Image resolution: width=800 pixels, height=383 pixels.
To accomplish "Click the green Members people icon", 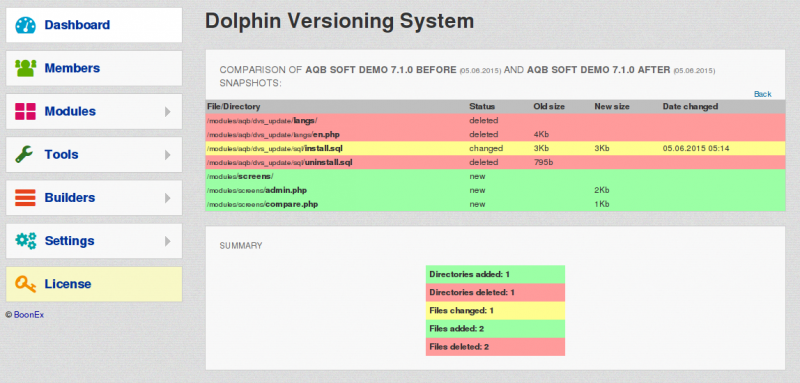I will point(25,68).
